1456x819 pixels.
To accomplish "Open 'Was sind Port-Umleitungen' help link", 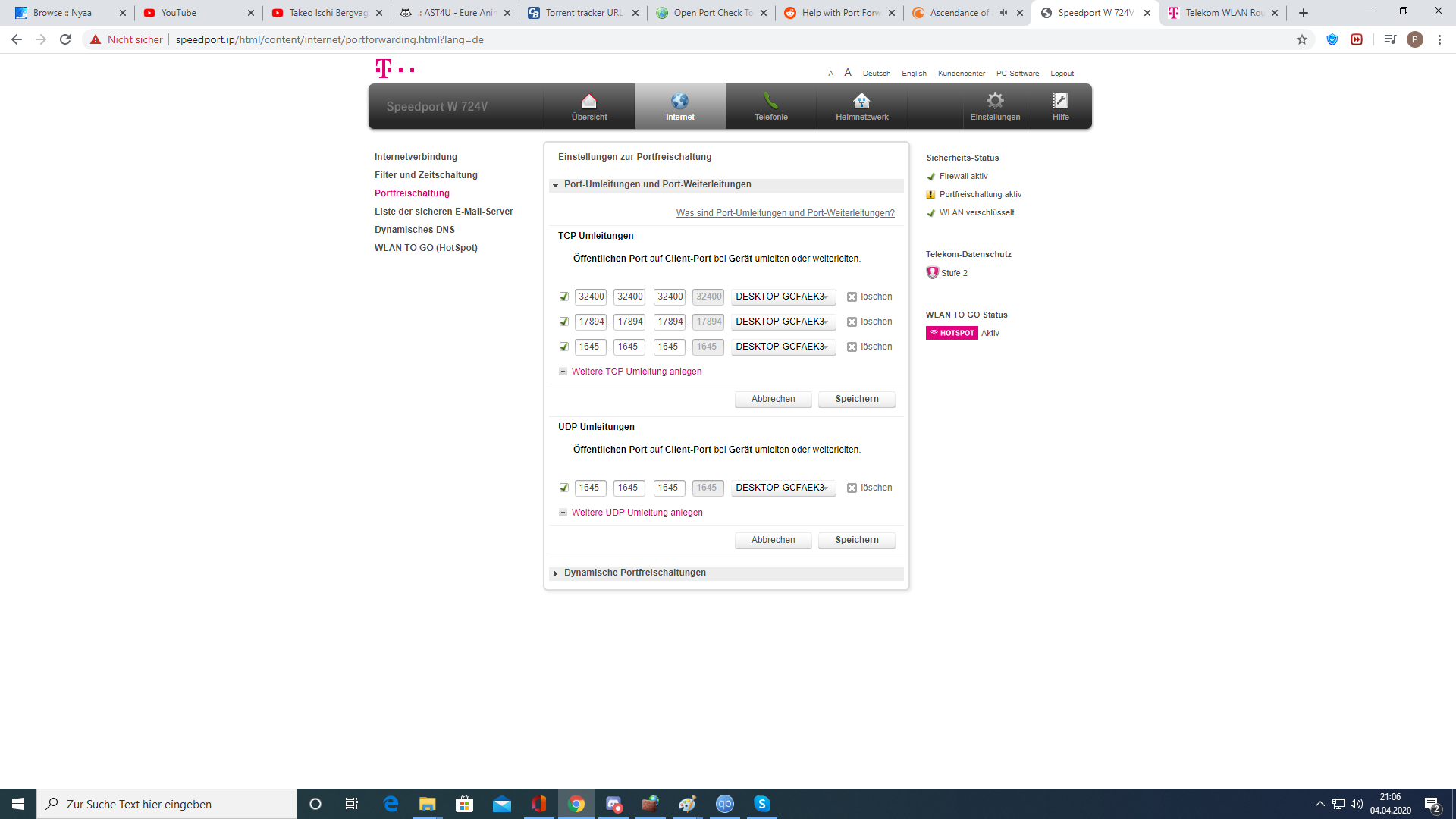I will click(785, 213).
